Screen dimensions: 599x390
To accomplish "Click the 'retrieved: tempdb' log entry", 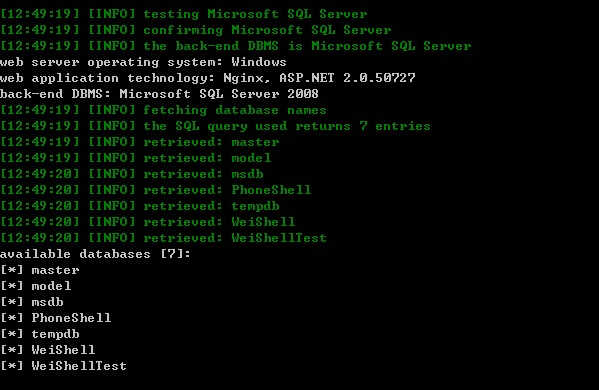I will click(140, 206).
